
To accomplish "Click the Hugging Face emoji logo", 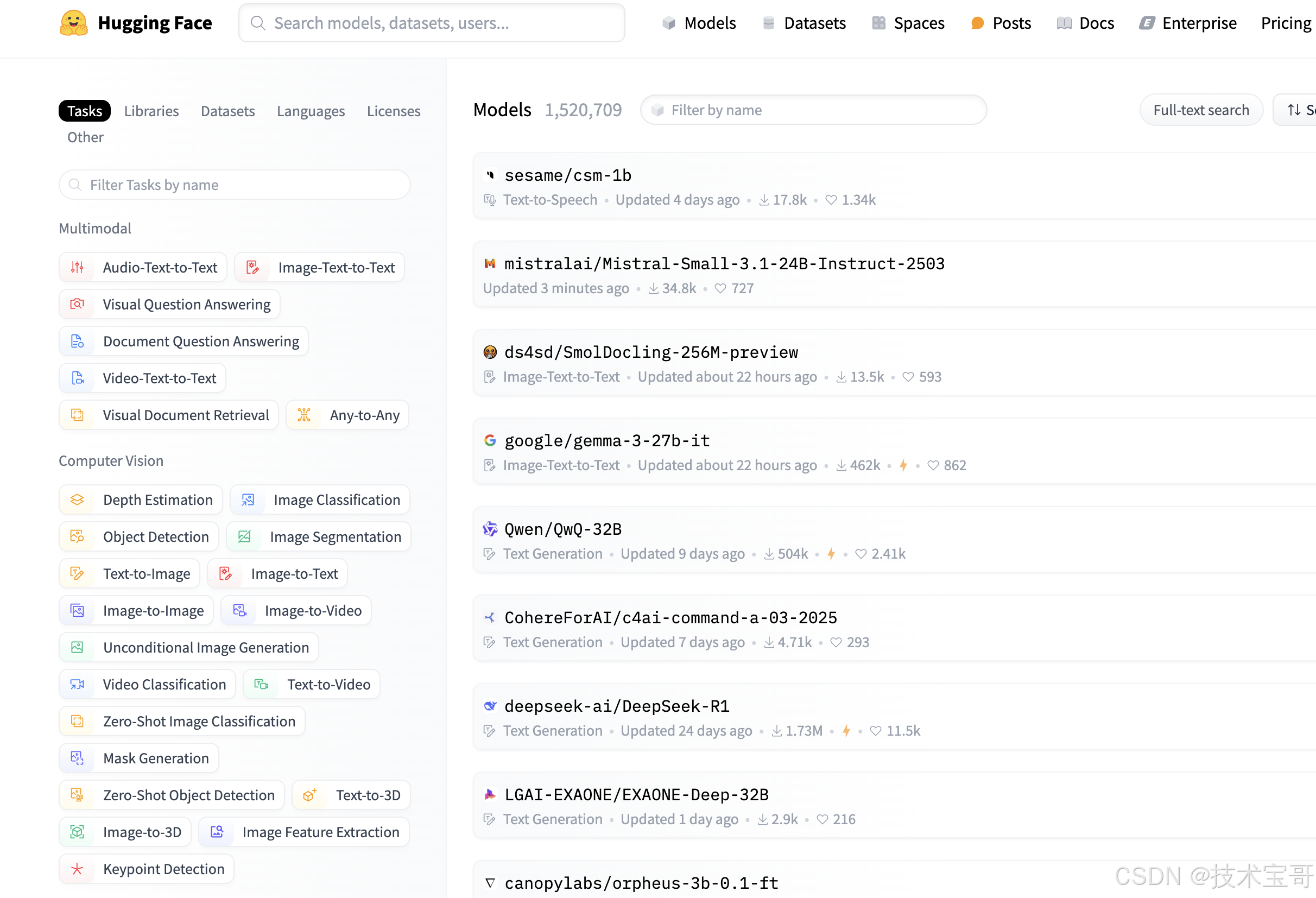I will [x=74, y=23].
